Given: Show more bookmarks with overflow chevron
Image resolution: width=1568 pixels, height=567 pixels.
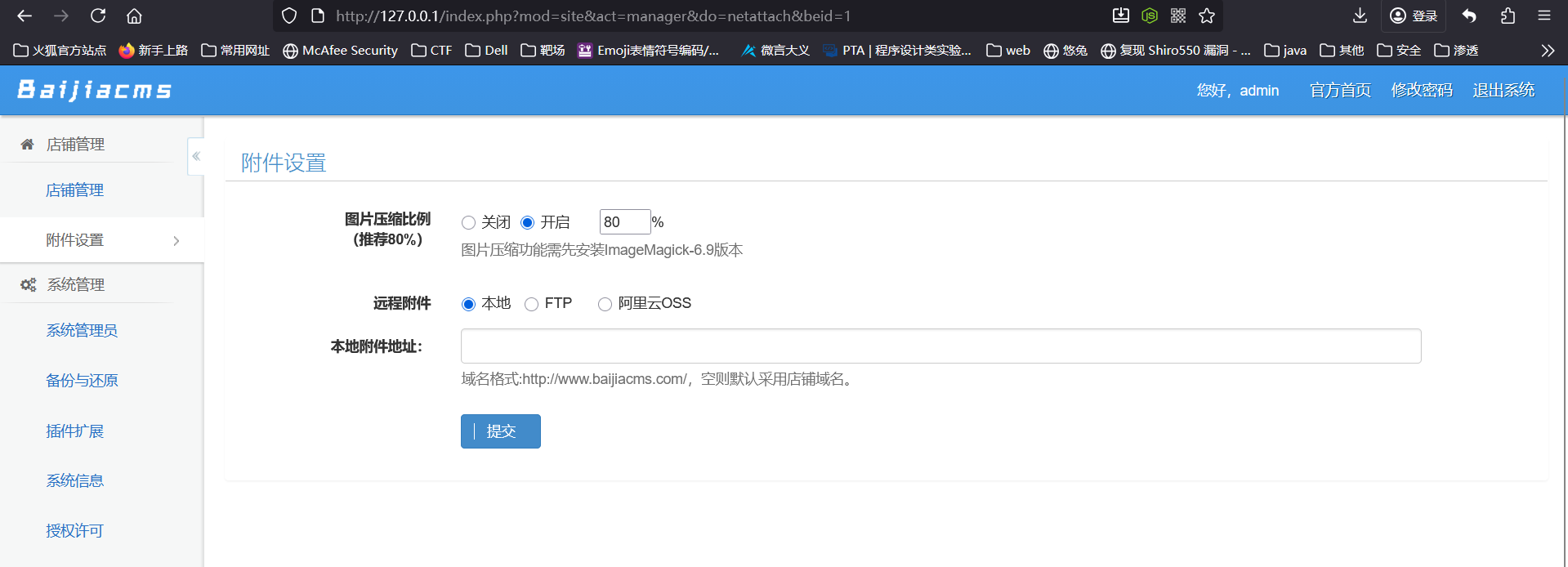Looking at the screenshot, I should tap(1548, 51).
